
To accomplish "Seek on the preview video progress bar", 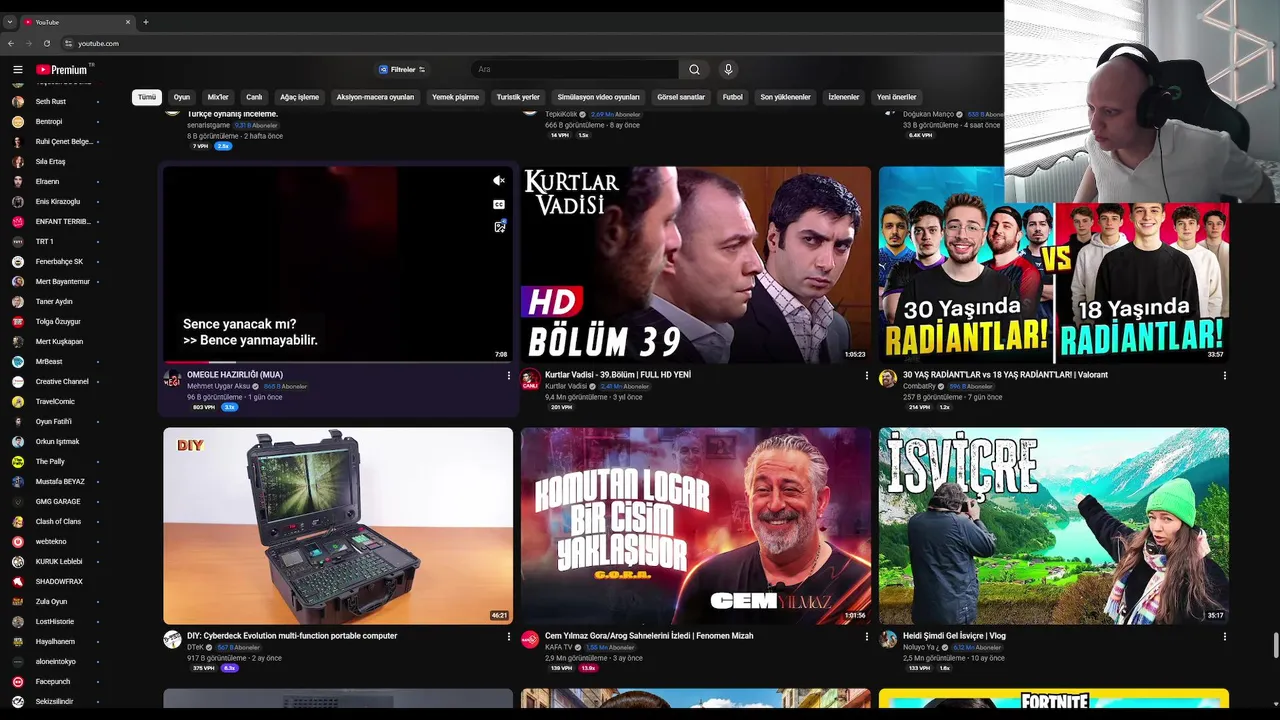I will click(x=338, y=362).
